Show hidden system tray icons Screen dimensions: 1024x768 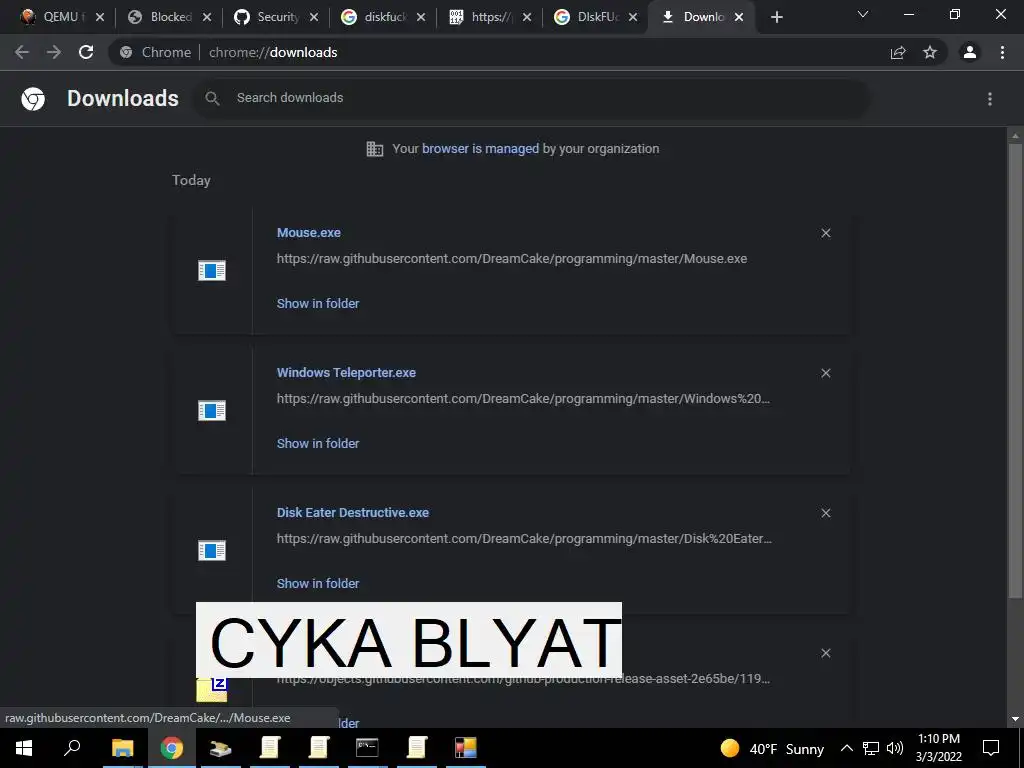point(846,748)
